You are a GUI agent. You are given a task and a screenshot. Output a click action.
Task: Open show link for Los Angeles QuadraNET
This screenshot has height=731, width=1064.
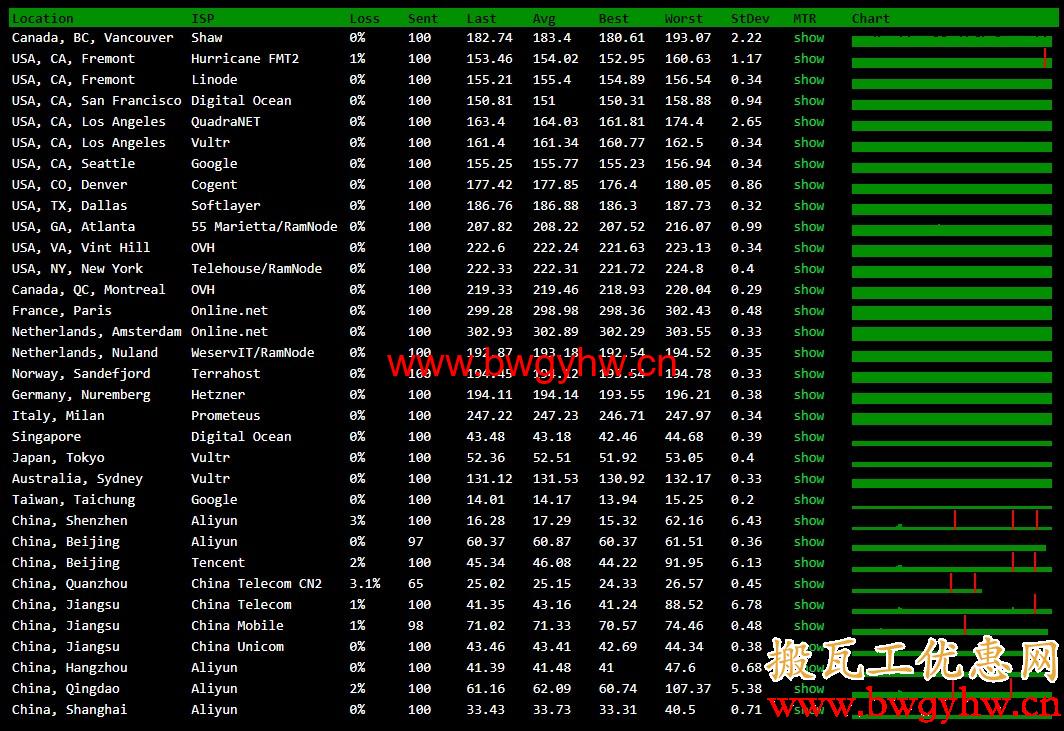(809, 122)
